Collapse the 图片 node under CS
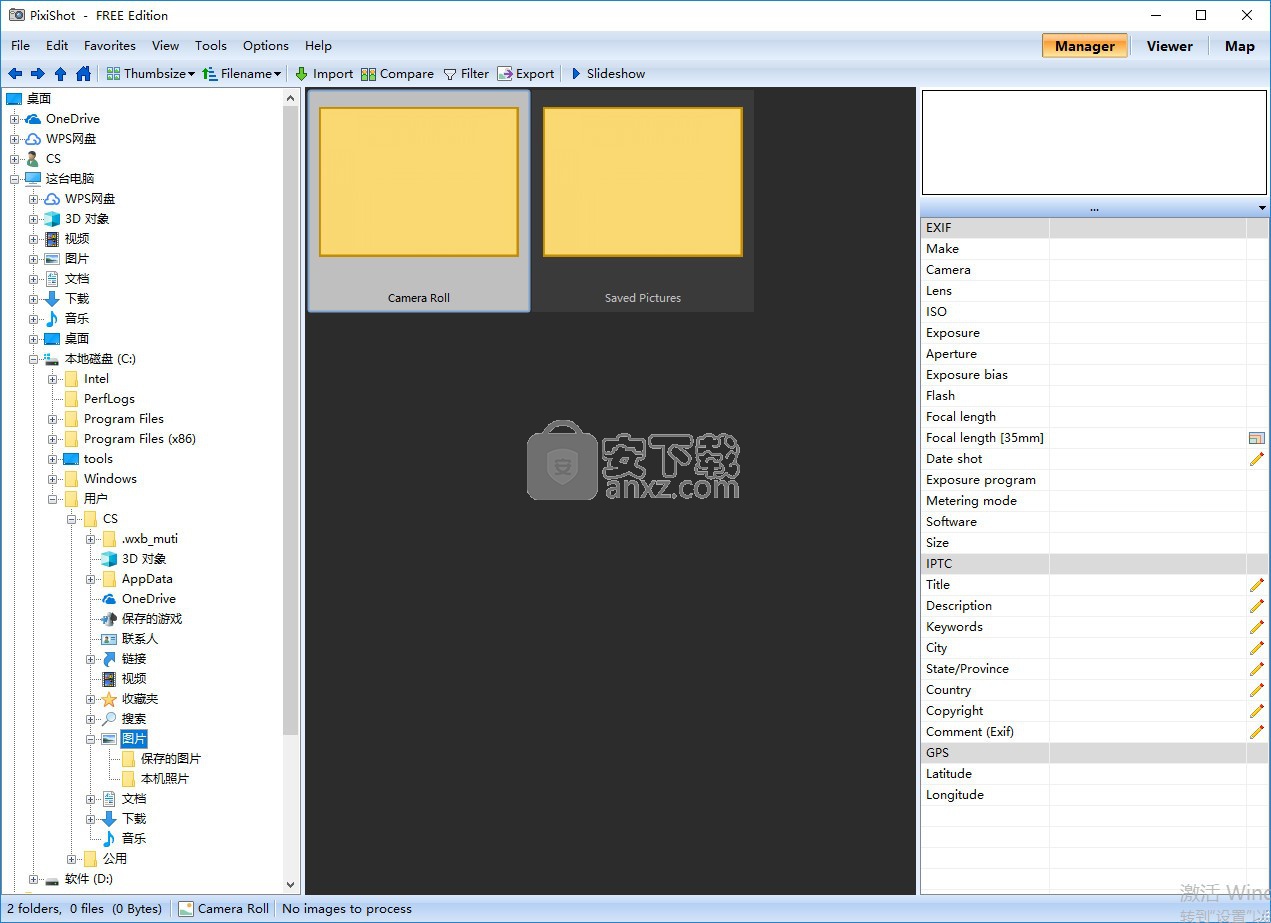This screenshot has height=923, width=1271. (x=91, y=739)
